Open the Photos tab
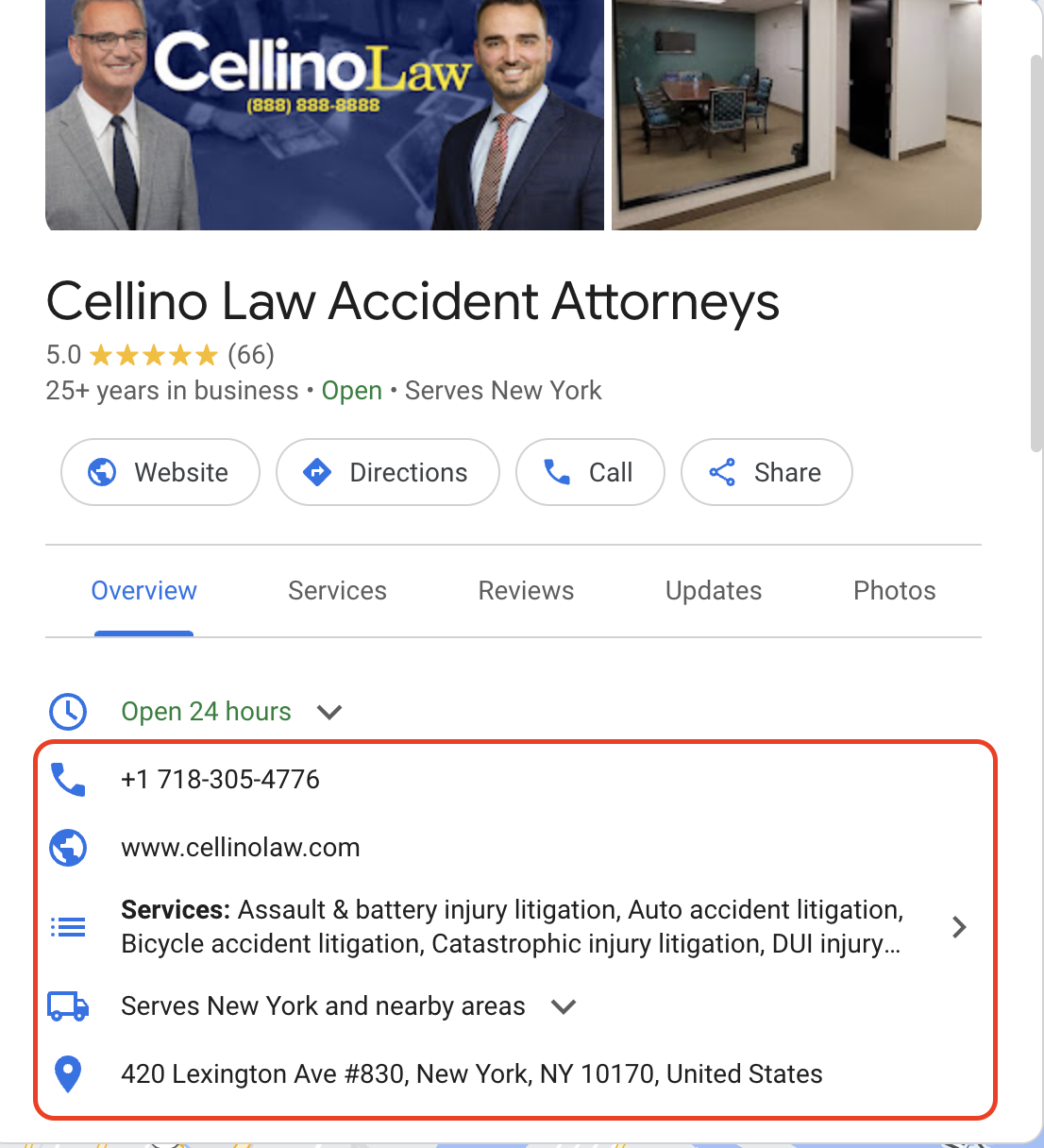This screenshot has height=1148, width=1044. pos(895,591)
